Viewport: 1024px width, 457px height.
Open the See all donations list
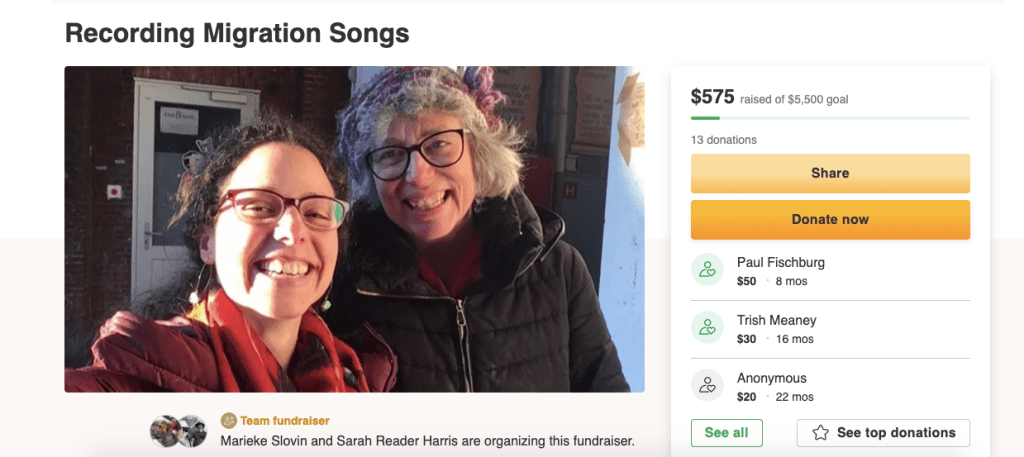[726, 433]
